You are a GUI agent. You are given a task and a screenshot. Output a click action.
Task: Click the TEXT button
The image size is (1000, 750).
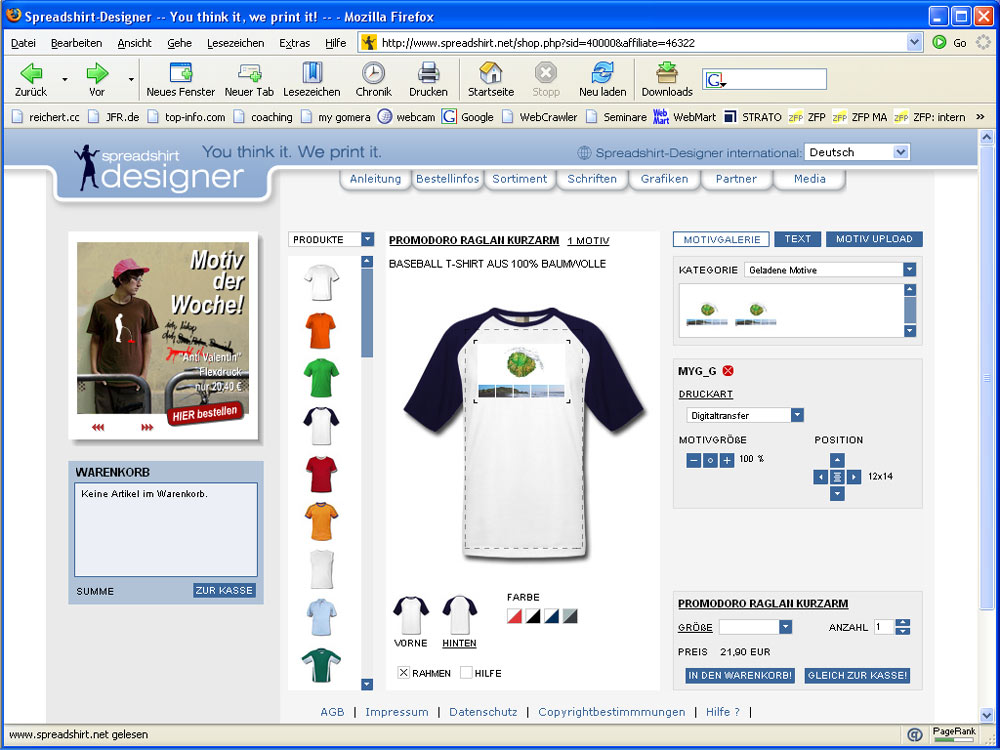tap(797, 239)
